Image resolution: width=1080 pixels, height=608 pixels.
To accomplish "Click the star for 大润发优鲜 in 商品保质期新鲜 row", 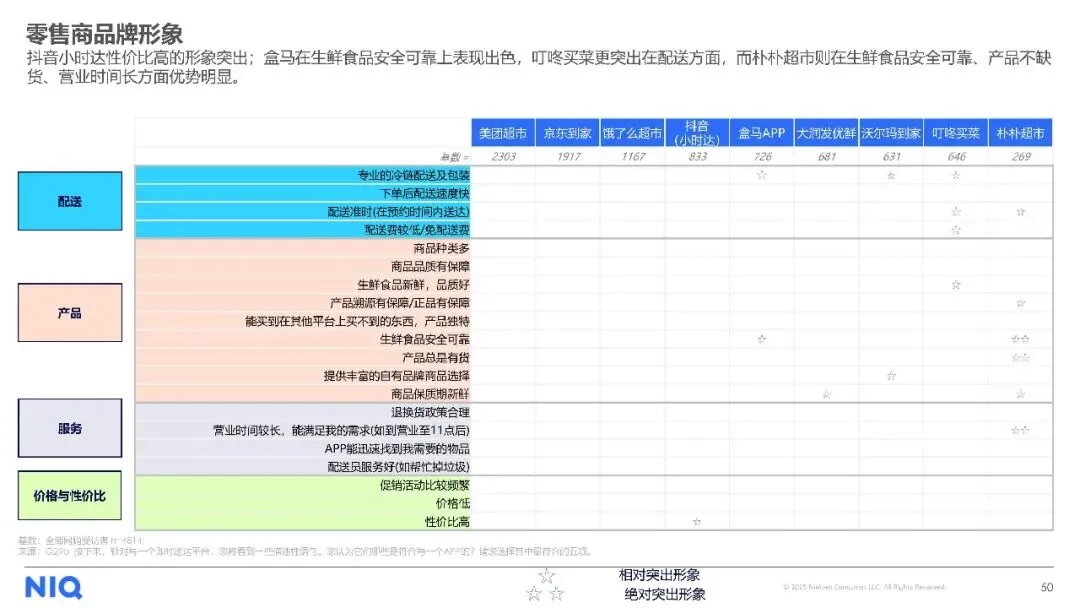I will [826, 394].
